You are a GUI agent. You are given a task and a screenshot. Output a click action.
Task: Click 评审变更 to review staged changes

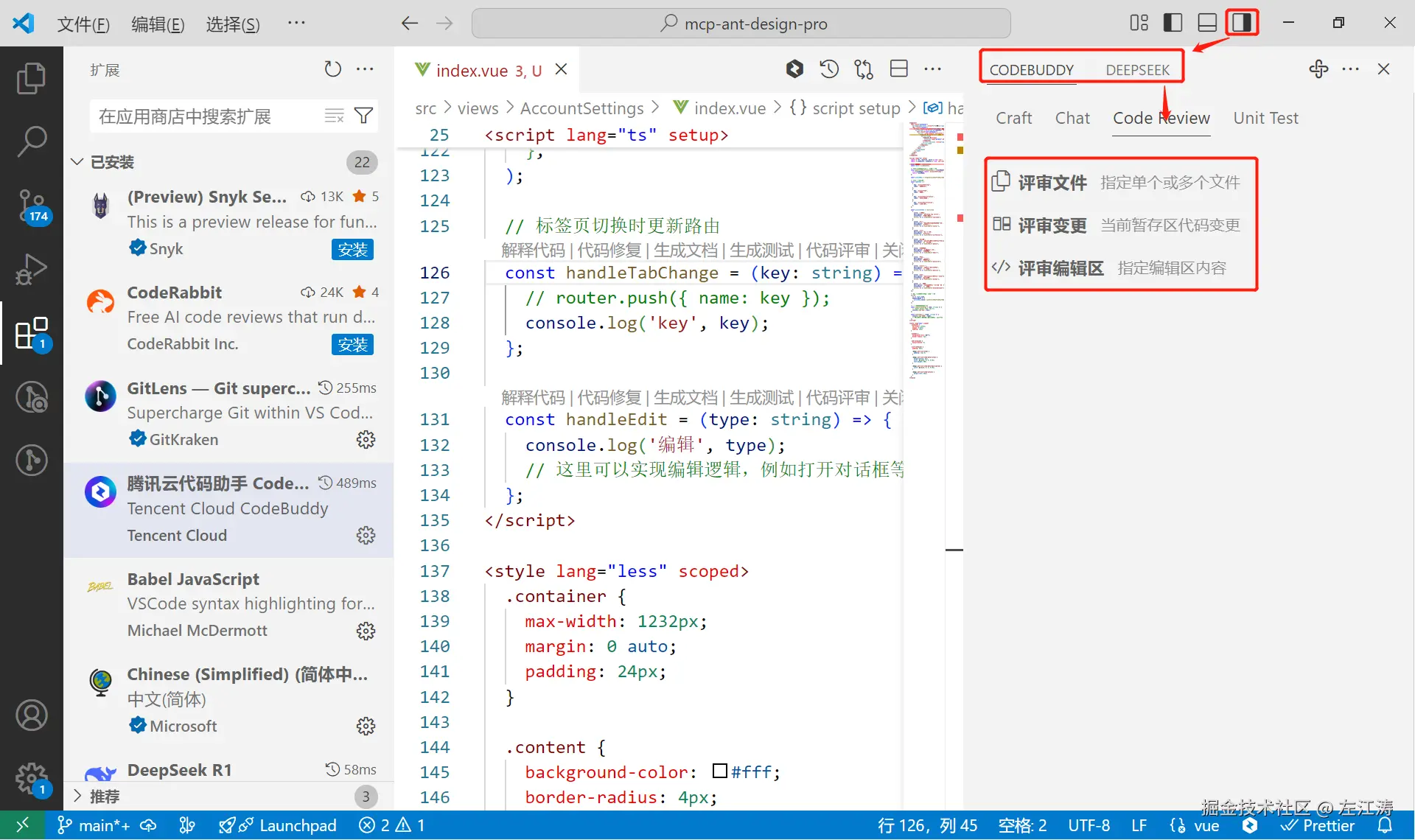pos(1052,225)
